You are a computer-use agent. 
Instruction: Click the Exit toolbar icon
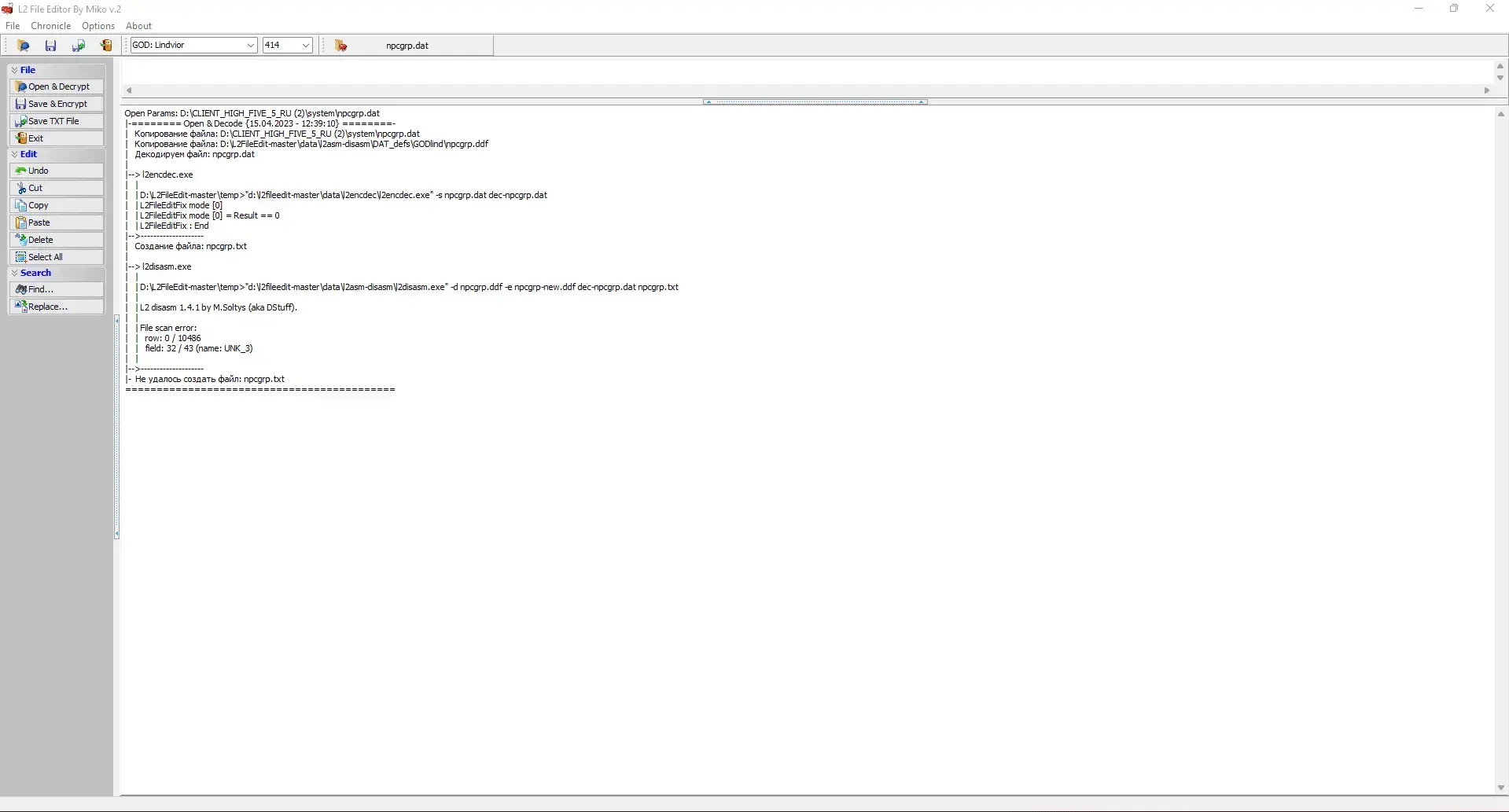pos(105,46)
